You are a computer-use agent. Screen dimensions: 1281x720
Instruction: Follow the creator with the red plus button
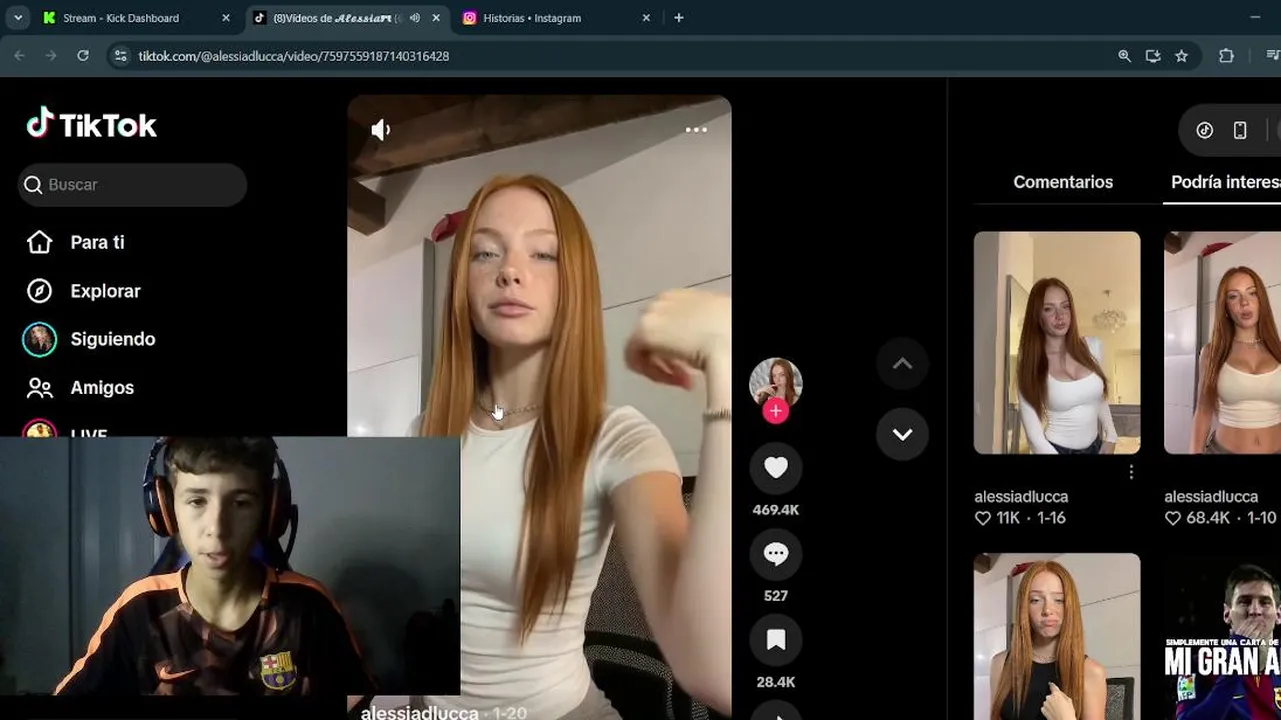coord(775,411)
